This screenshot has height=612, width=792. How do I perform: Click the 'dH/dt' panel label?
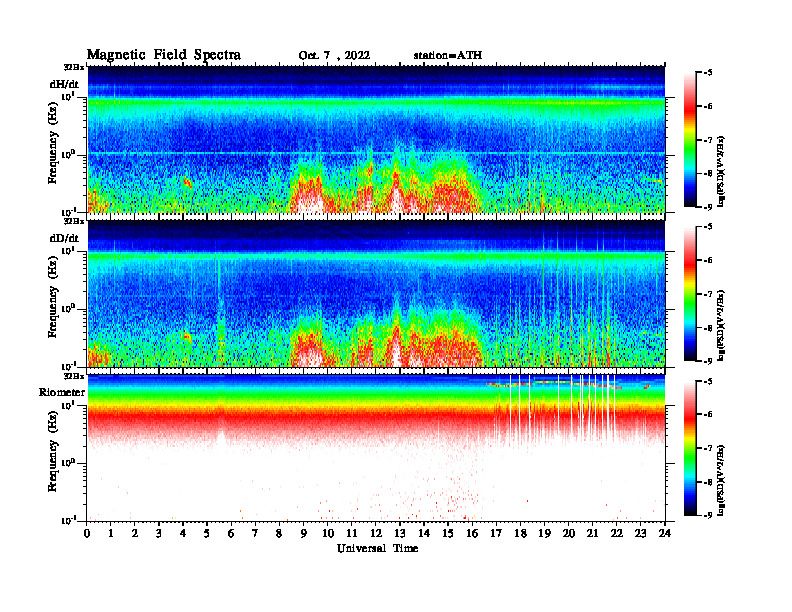(x=64, y=84)
